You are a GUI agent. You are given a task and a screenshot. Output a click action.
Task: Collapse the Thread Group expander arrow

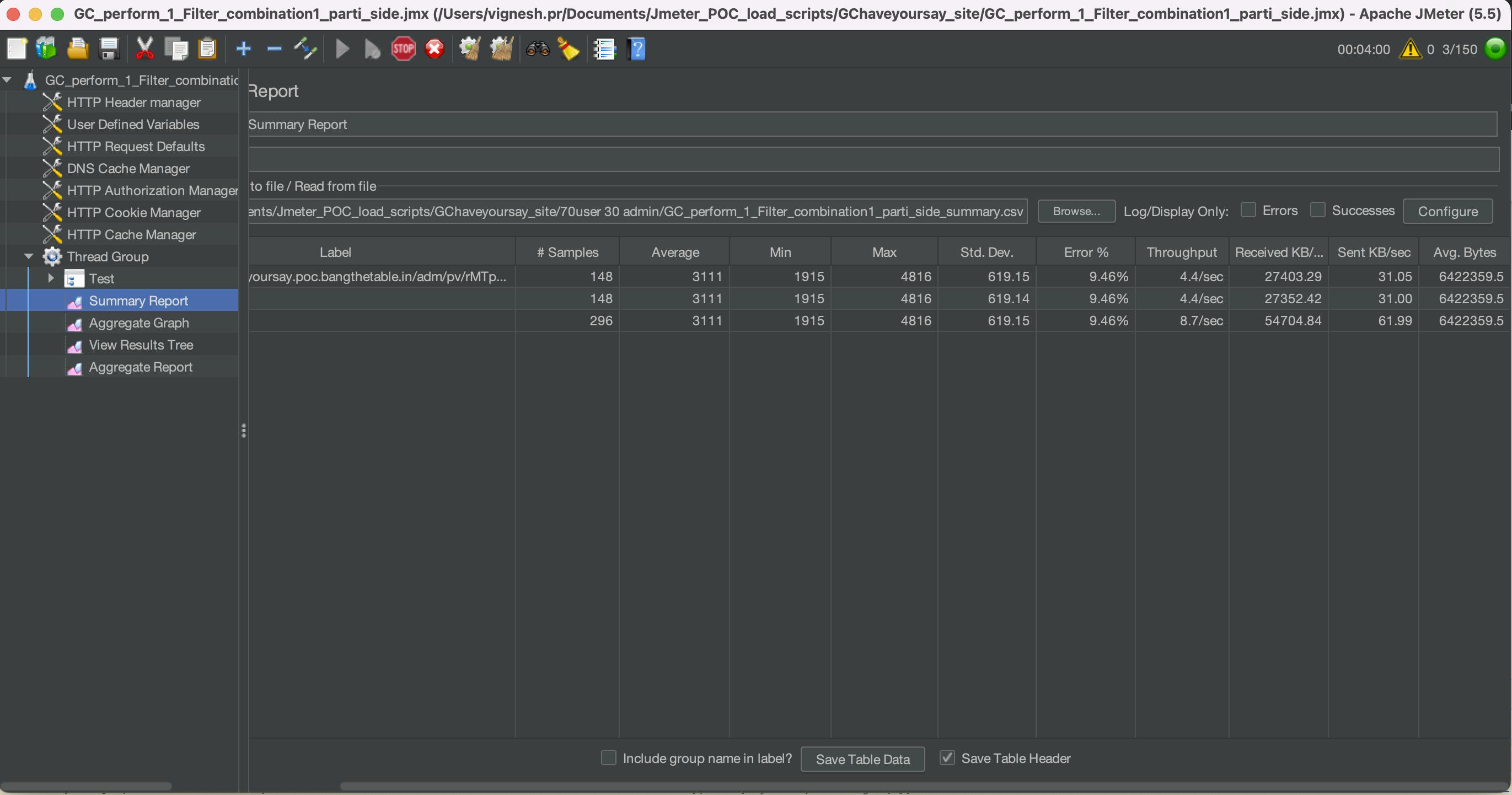[29, 256]
